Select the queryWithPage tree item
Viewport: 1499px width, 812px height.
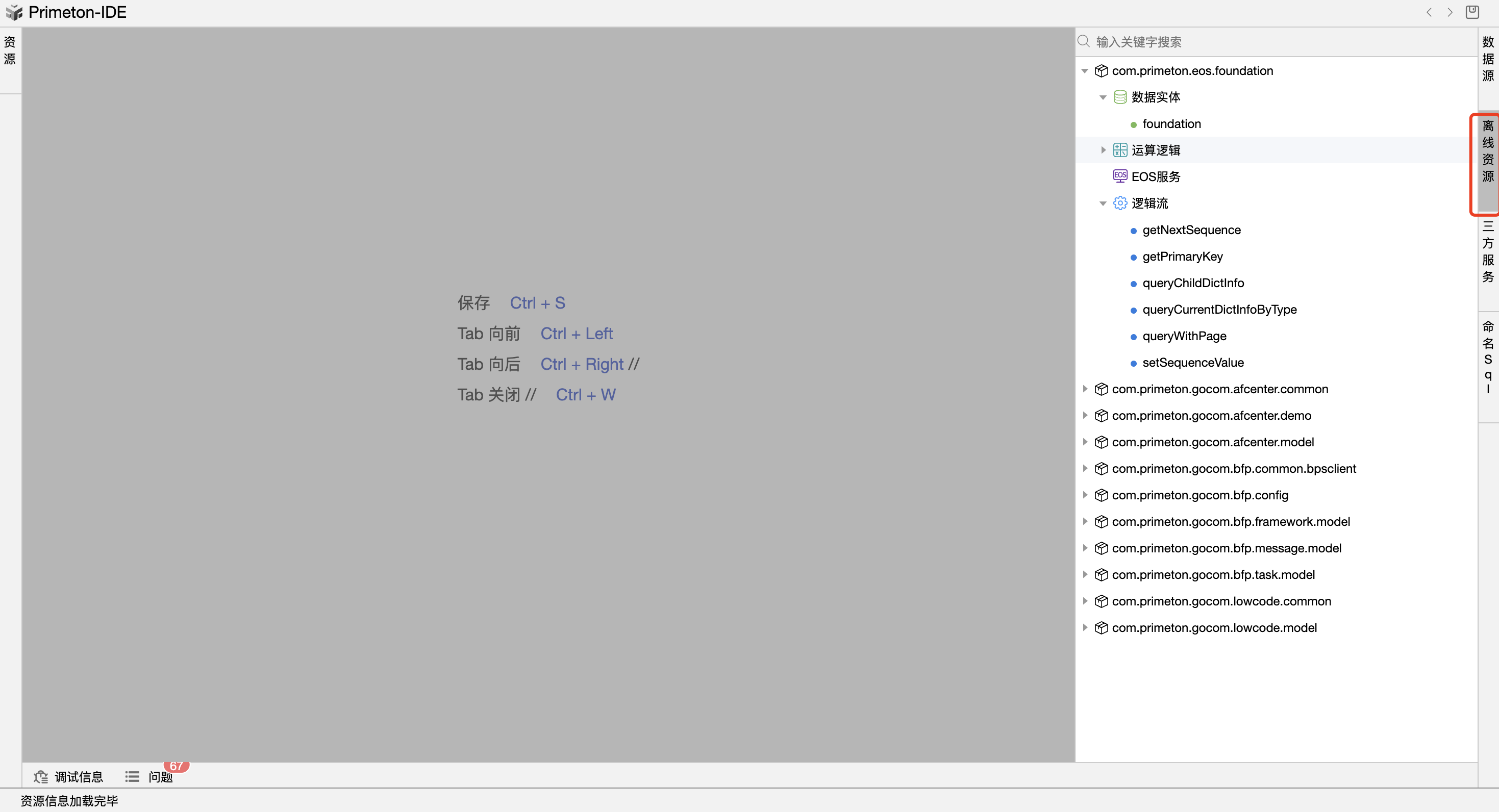(1184, 336)
